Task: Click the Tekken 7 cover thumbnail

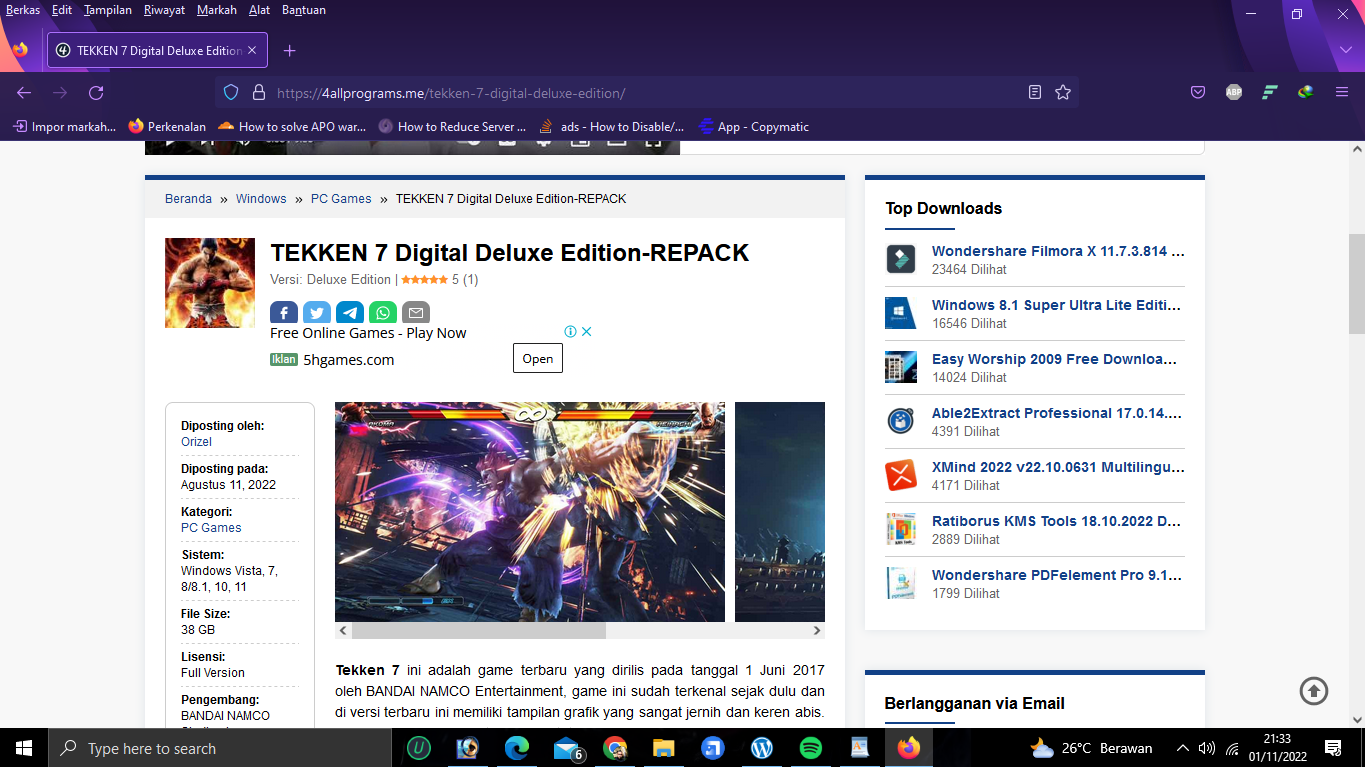Action: coord(210,283)
